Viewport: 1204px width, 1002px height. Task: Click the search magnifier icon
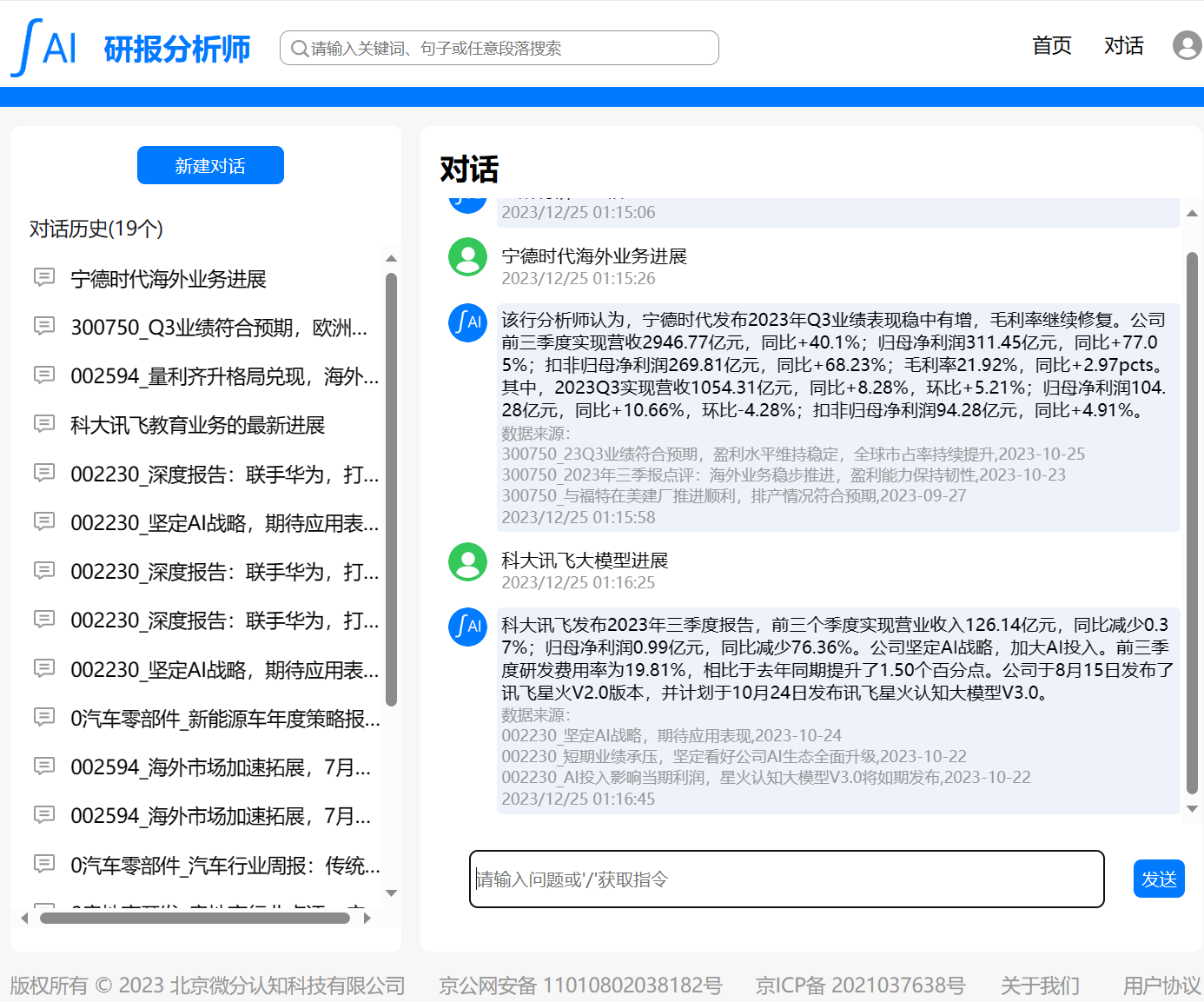pyautogui.click(x=300, y=48)
